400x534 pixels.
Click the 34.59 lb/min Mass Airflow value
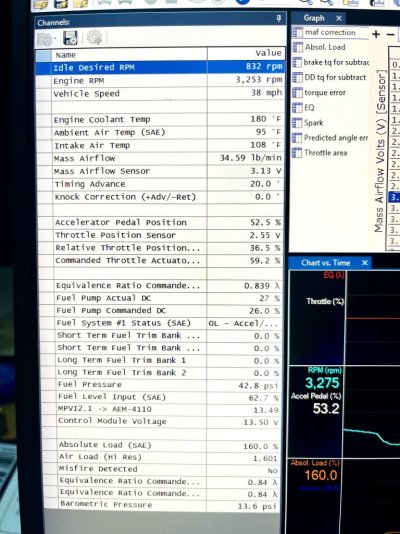[x=251, y=158]
